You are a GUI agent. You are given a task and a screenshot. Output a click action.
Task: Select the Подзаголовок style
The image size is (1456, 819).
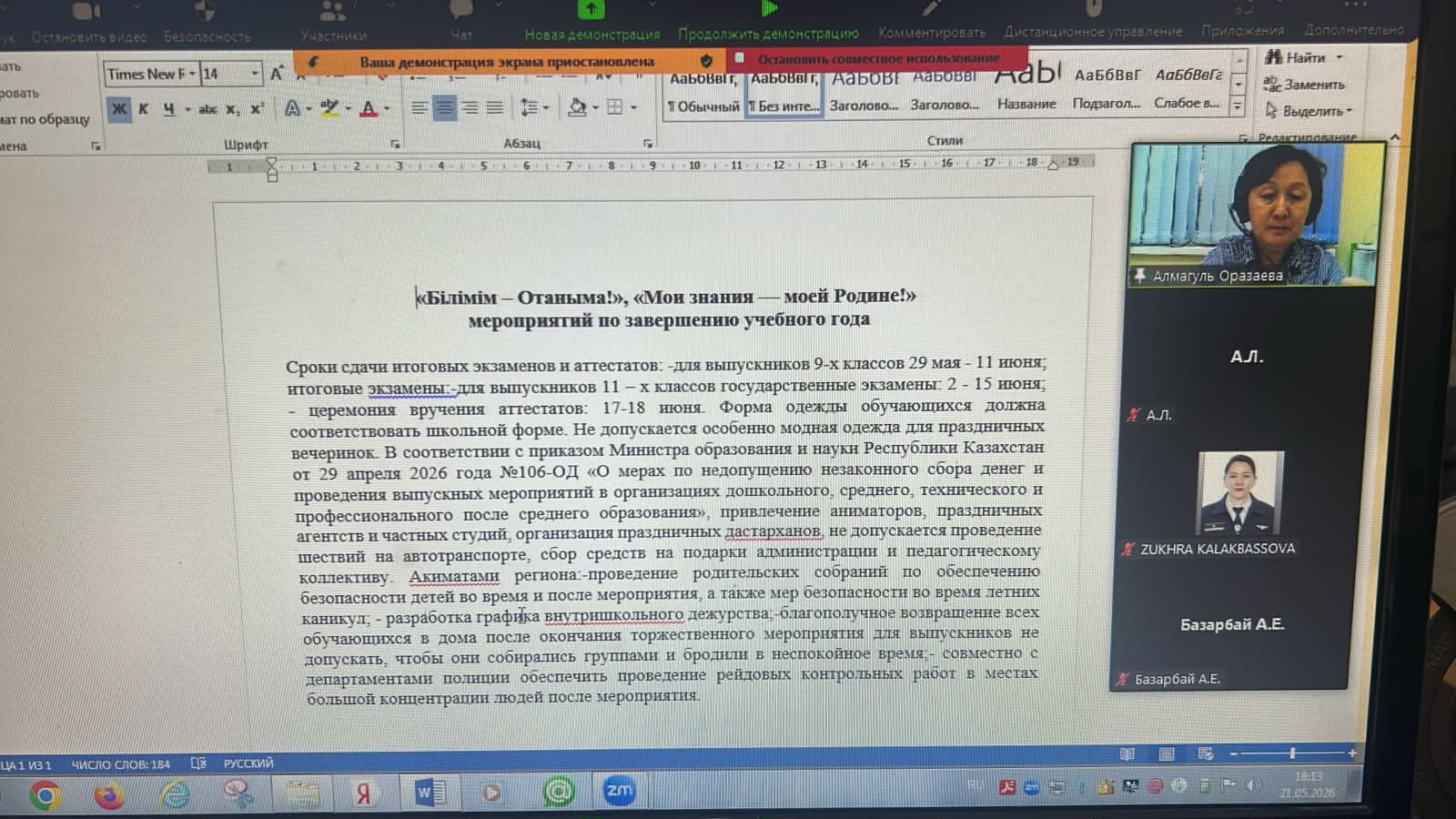[1106, 88]
